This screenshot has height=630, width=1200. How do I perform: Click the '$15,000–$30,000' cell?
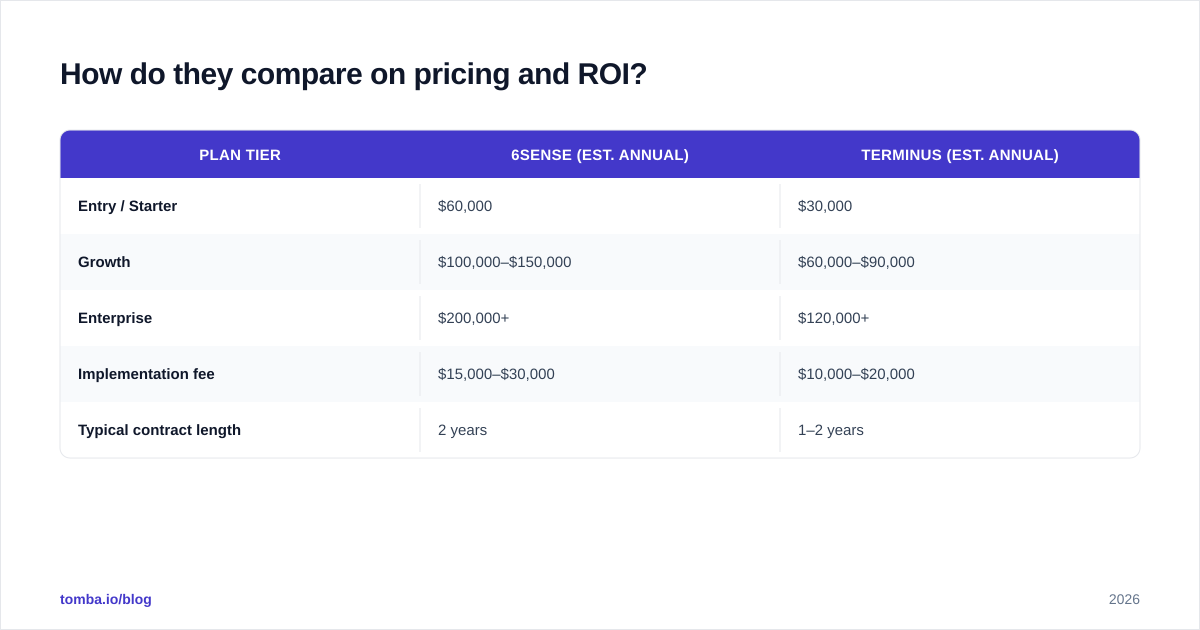click(x=600, y=374)
